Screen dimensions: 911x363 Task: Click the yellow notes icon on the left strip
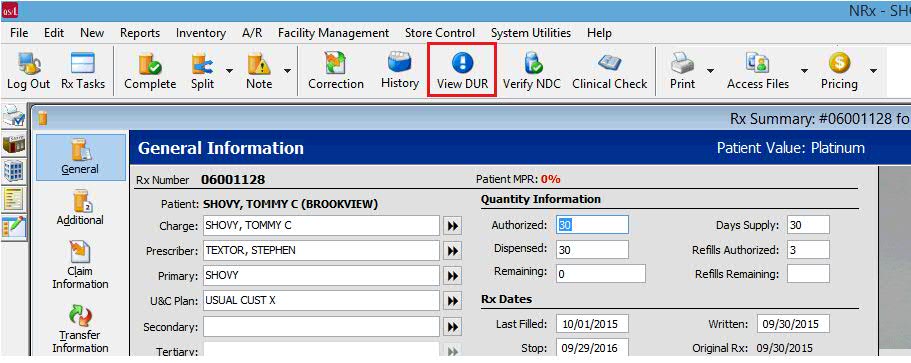(13, 199)
